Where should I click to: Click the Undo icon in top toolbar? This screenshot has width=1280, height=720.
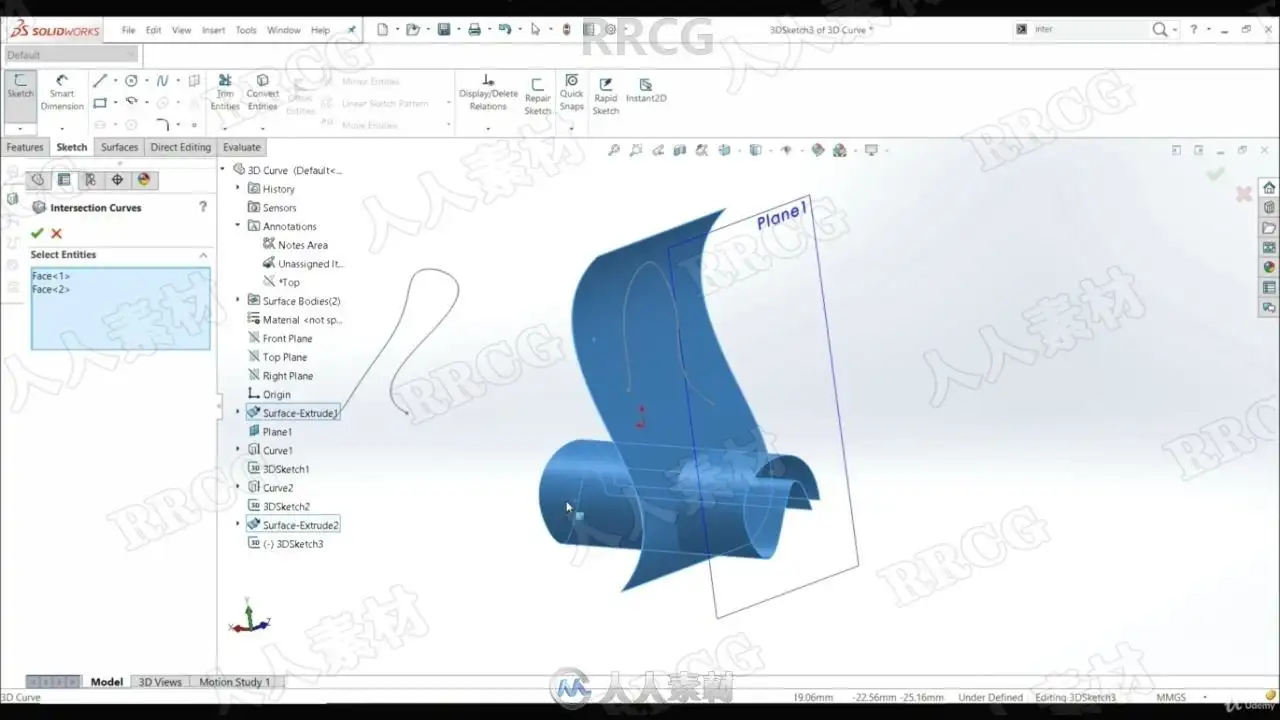(x=505, y=30)
